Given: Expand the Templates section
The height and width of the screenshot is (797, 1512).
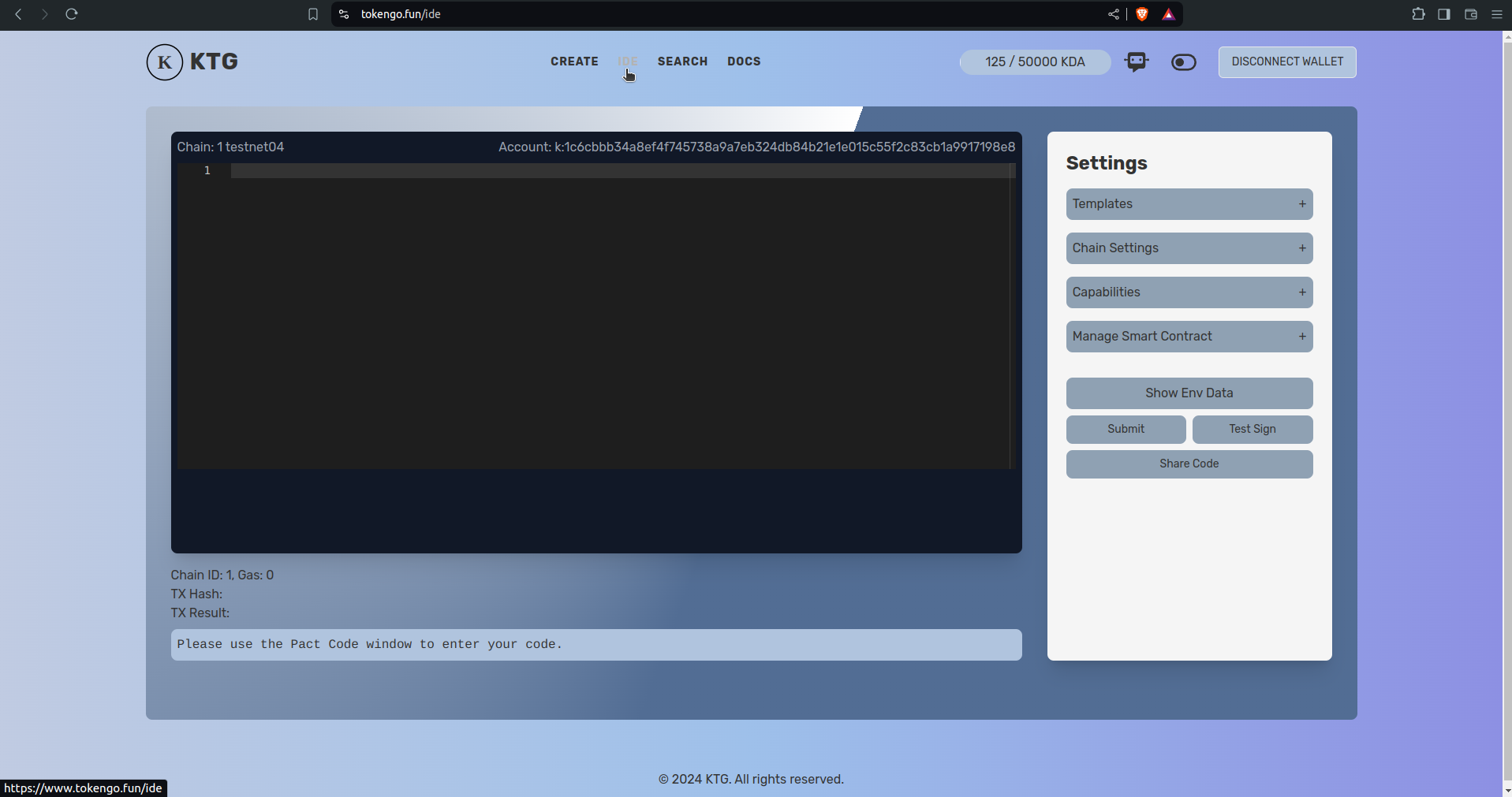Looking at the screenshot, I should 1189,204.
